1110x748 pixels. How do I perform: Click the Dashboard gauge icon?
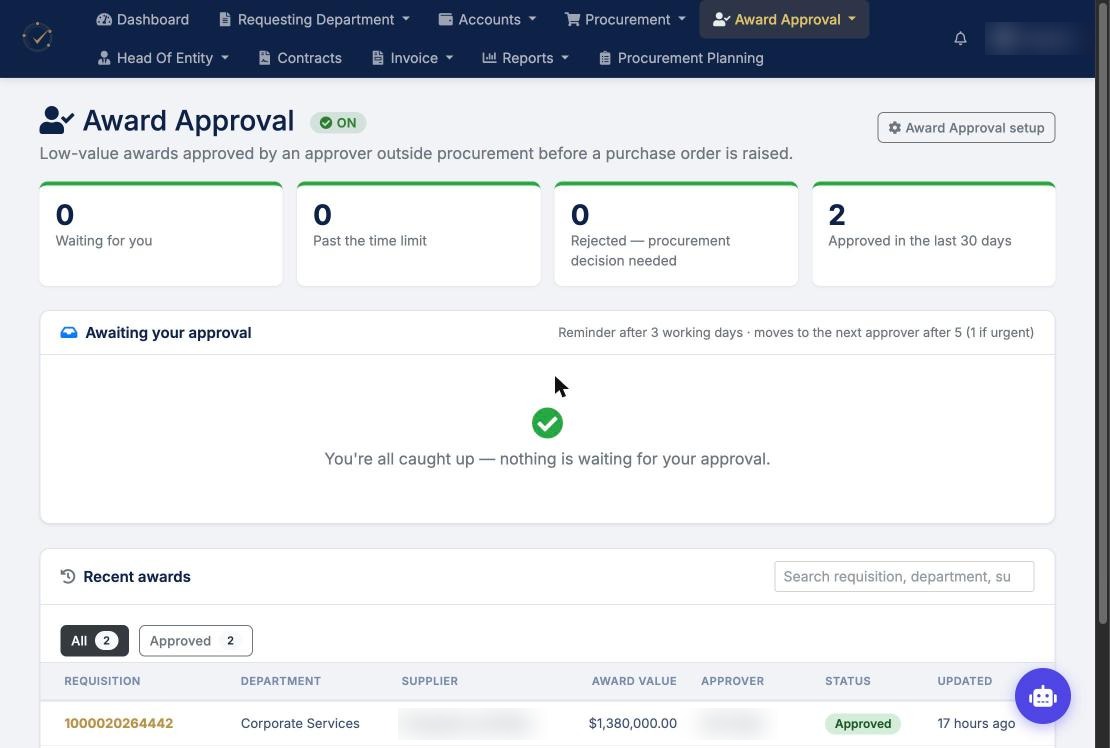[104, 19]
